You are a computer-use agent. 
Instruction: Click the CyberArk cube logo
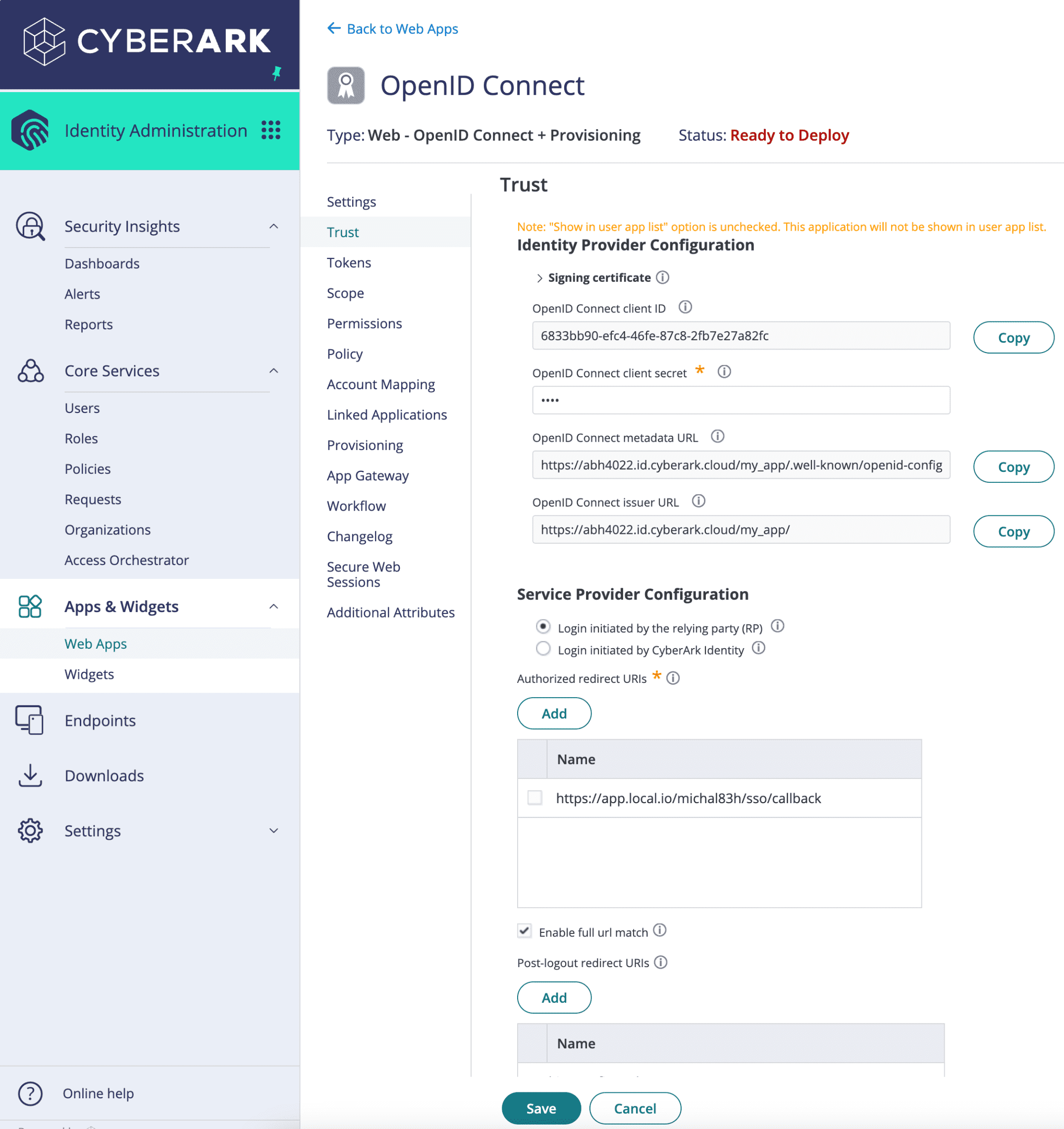44,42
